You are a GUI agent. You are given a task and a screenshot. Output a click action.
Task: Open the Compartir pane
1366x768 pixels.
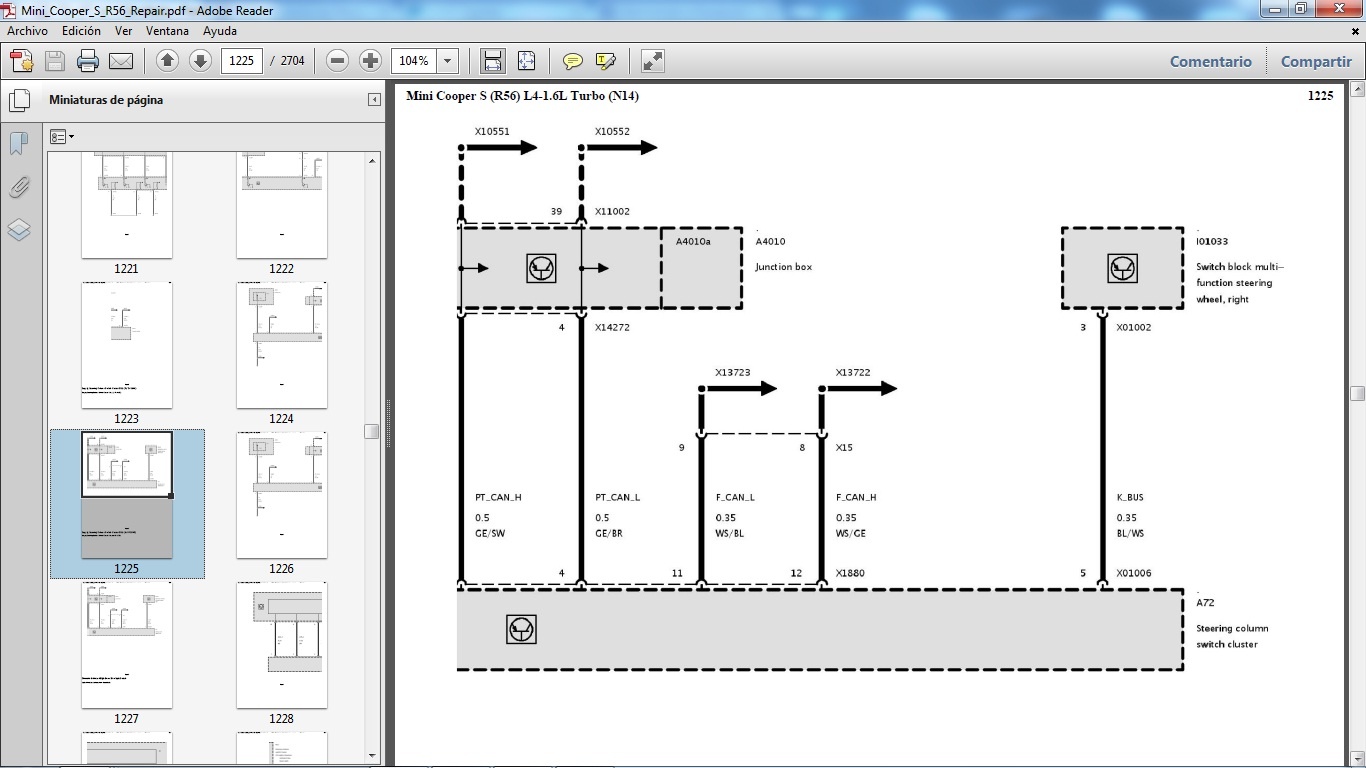pyautogui.click(x=1316, y=61)
